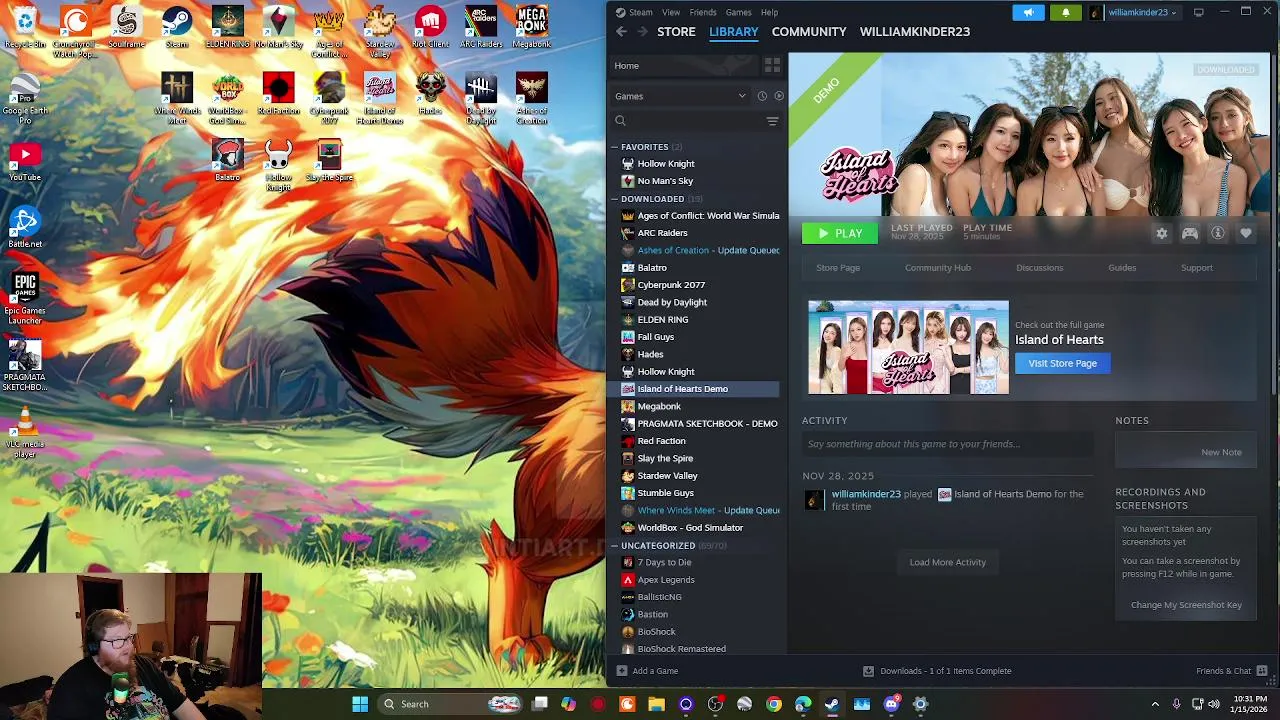Select Epic Games Launcher desktop icon
Image resolution: width=1280 pixels, height=720 pixels.
coord(25,297)
